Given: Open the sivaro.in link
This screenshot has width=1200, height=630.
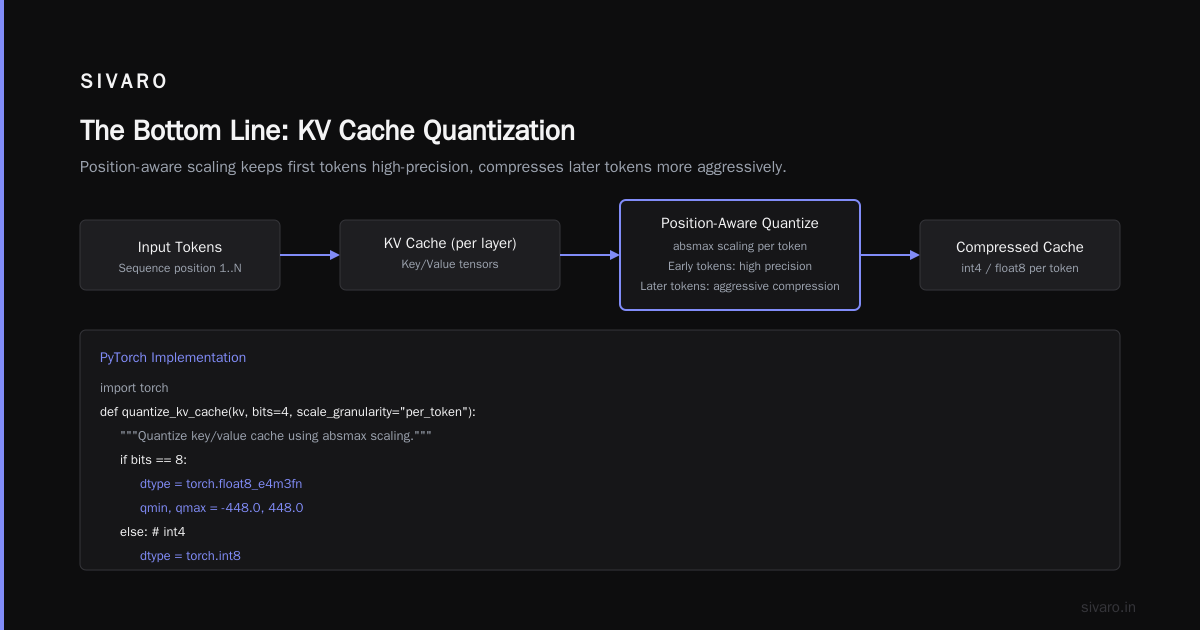Looking at the screenshot, I should (1109, 607).
